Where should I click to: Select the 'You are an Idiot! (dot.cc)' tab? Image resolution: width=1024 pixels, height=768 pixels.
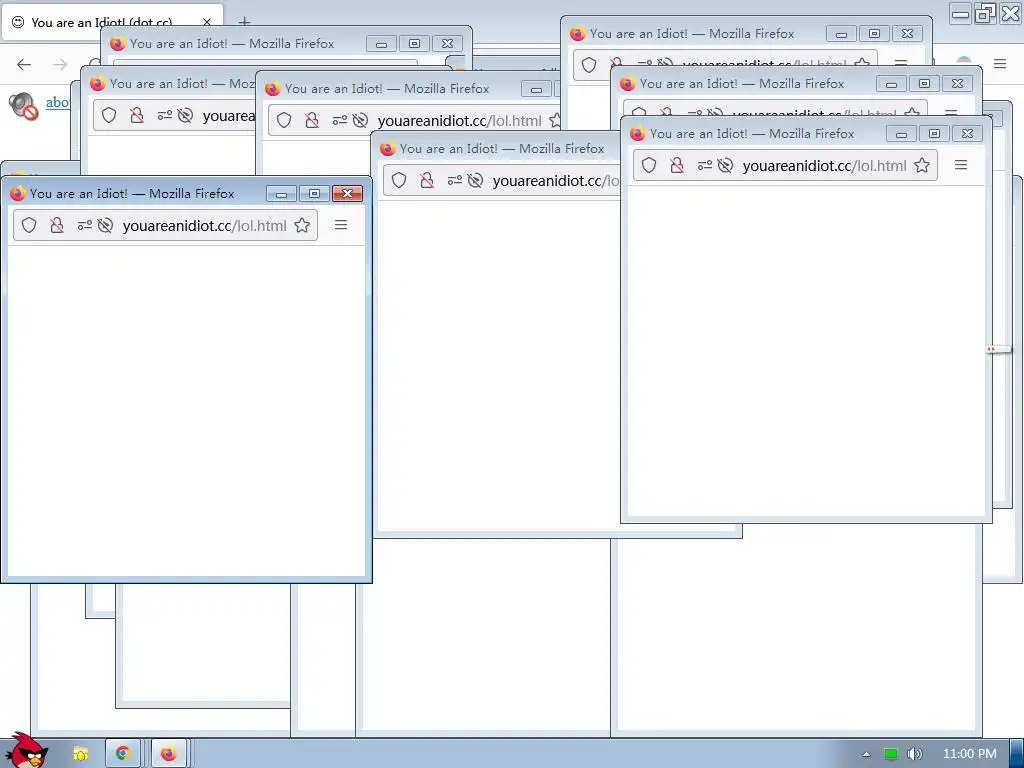(x=112, y=22)
